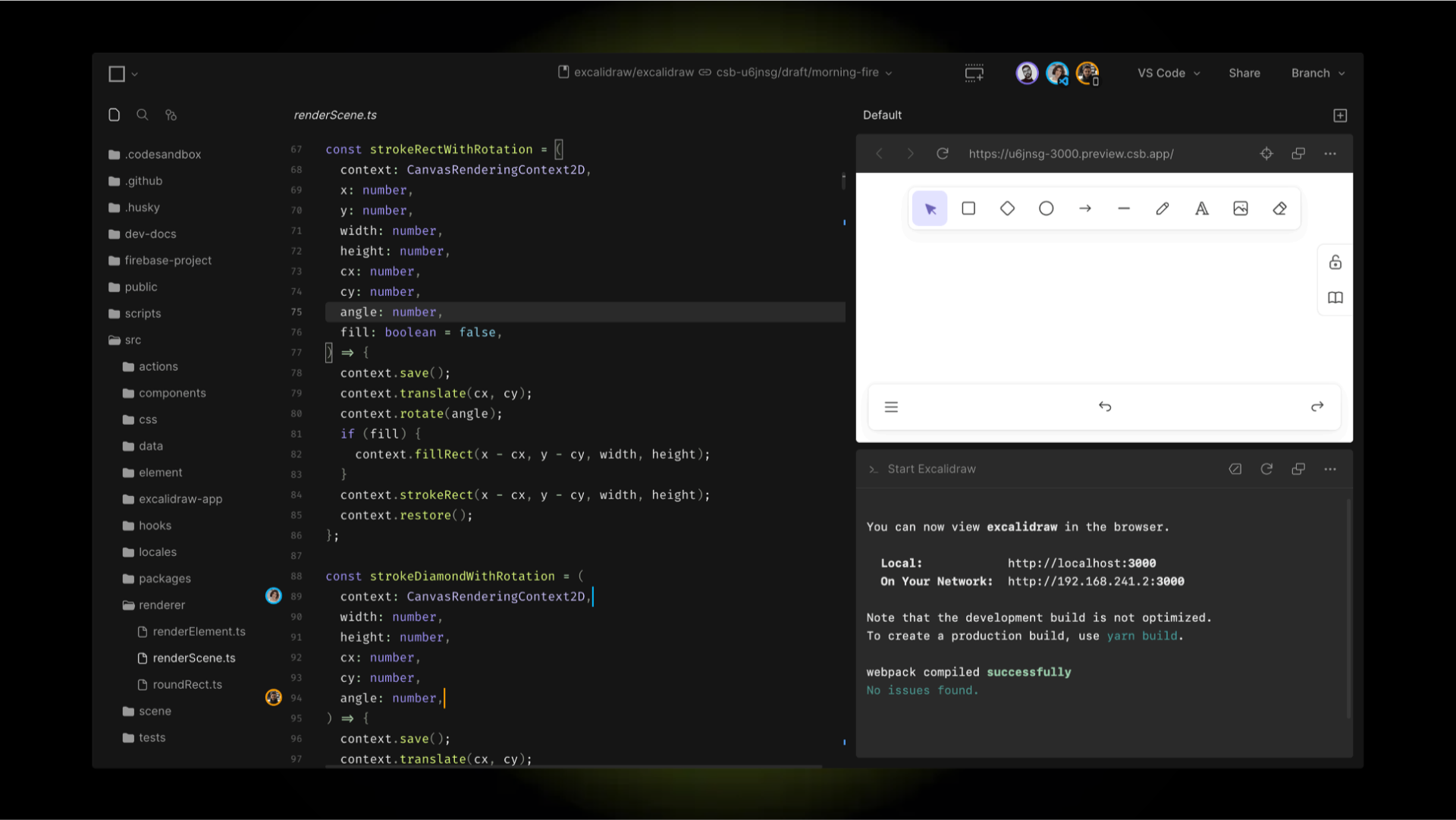The width and height of the screenshot is (1456, 820).
Task: Click the editor horizontal scrollbar
Action: tap(573, 766)
